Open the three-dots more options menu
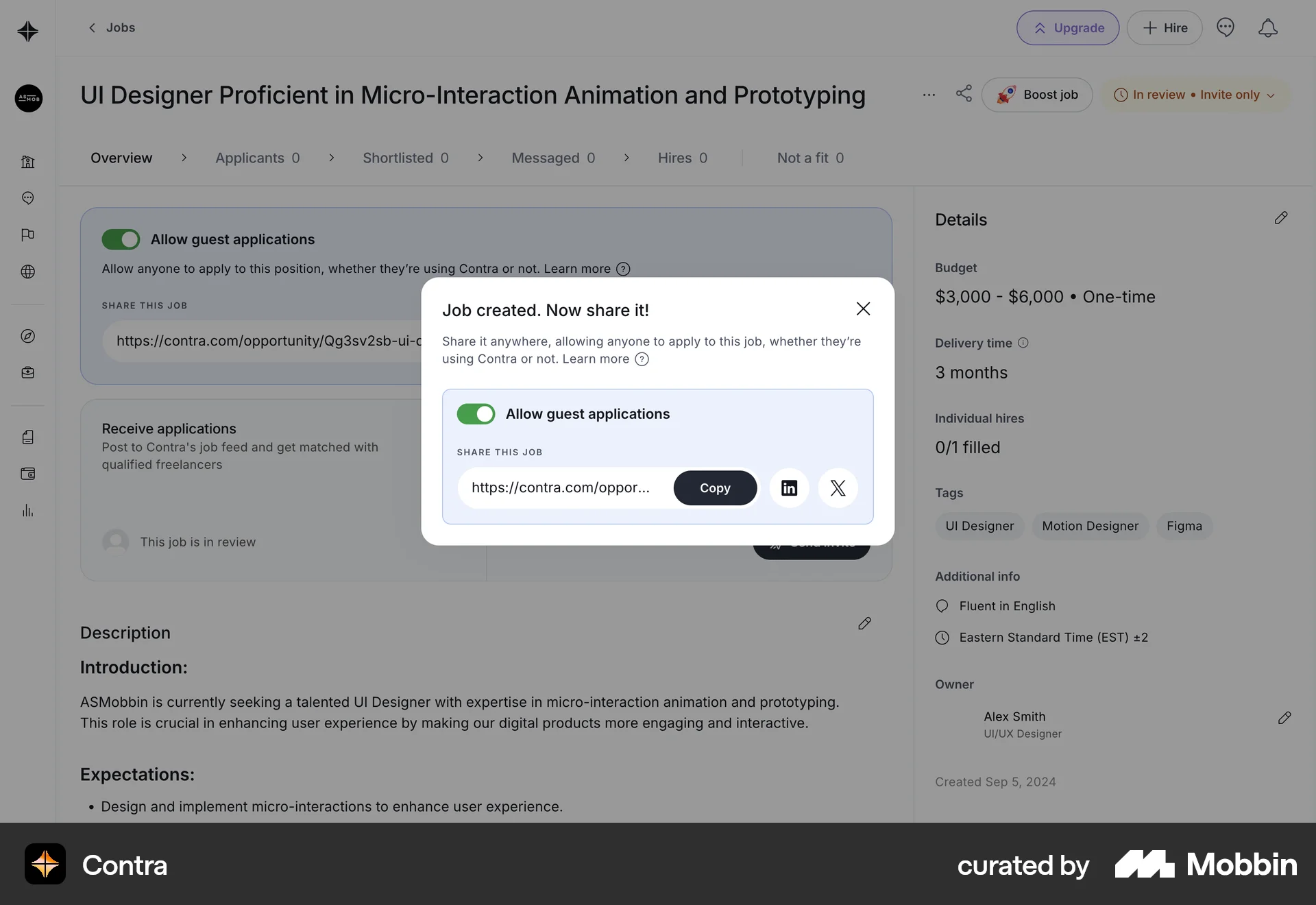The image size is (1316, 905). coord(929,95)
